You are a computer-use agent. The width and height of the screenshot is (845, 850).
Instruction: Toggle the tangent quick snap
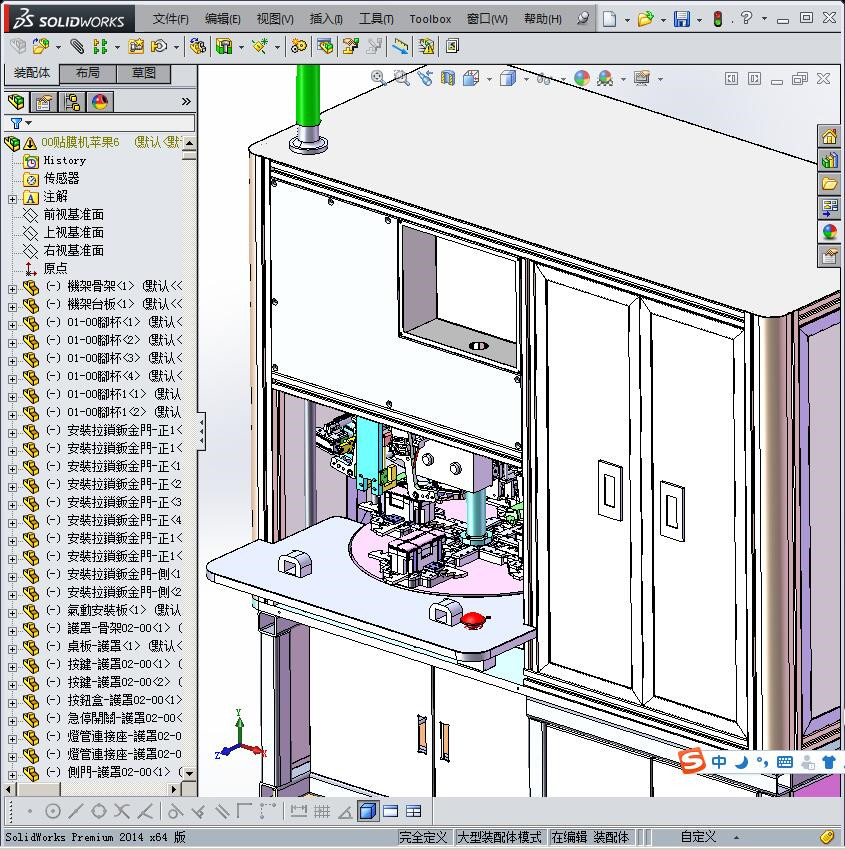[174, 812]
